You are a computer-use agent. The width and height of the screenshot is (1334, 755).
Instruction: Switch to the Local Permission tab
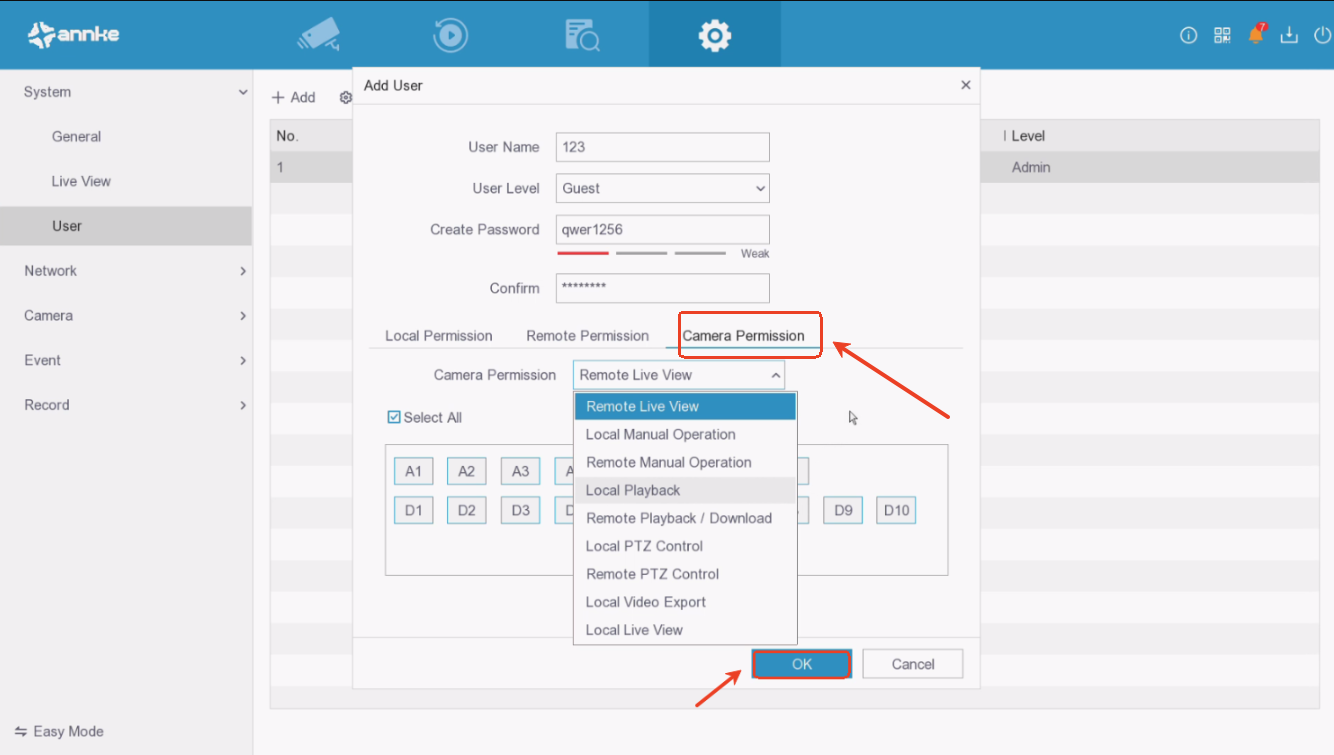pyautogui.click(x=438, y=336)
